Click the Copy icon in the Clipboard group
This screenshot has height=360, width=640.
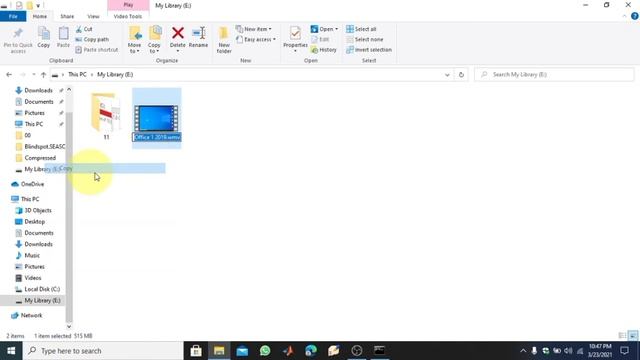coord(44,33)
